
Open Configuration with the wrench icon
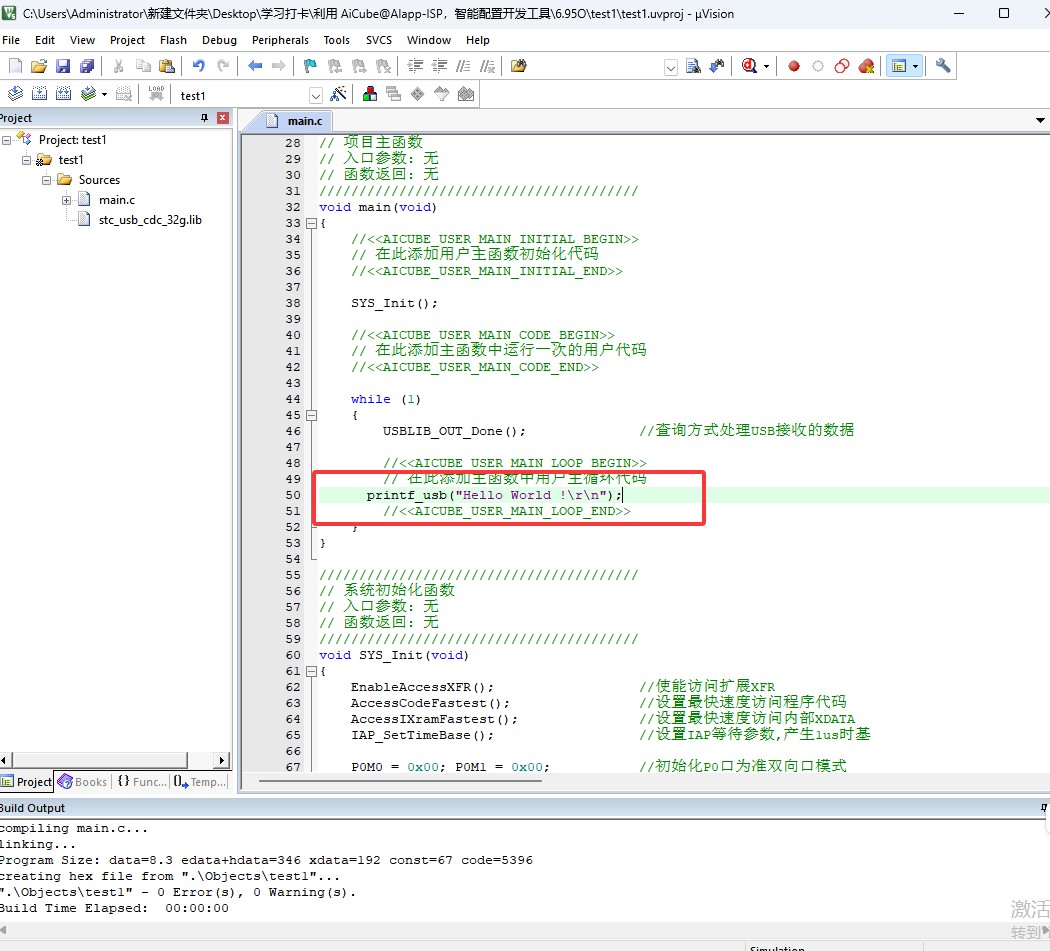tap(943, 66)
